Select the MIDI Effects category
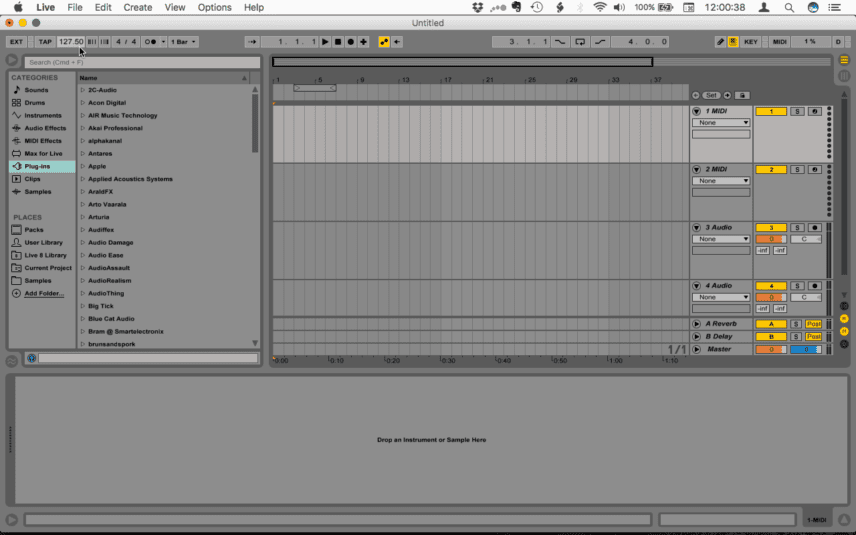Screen dimensions: 856x535 [x=43, y=141]
